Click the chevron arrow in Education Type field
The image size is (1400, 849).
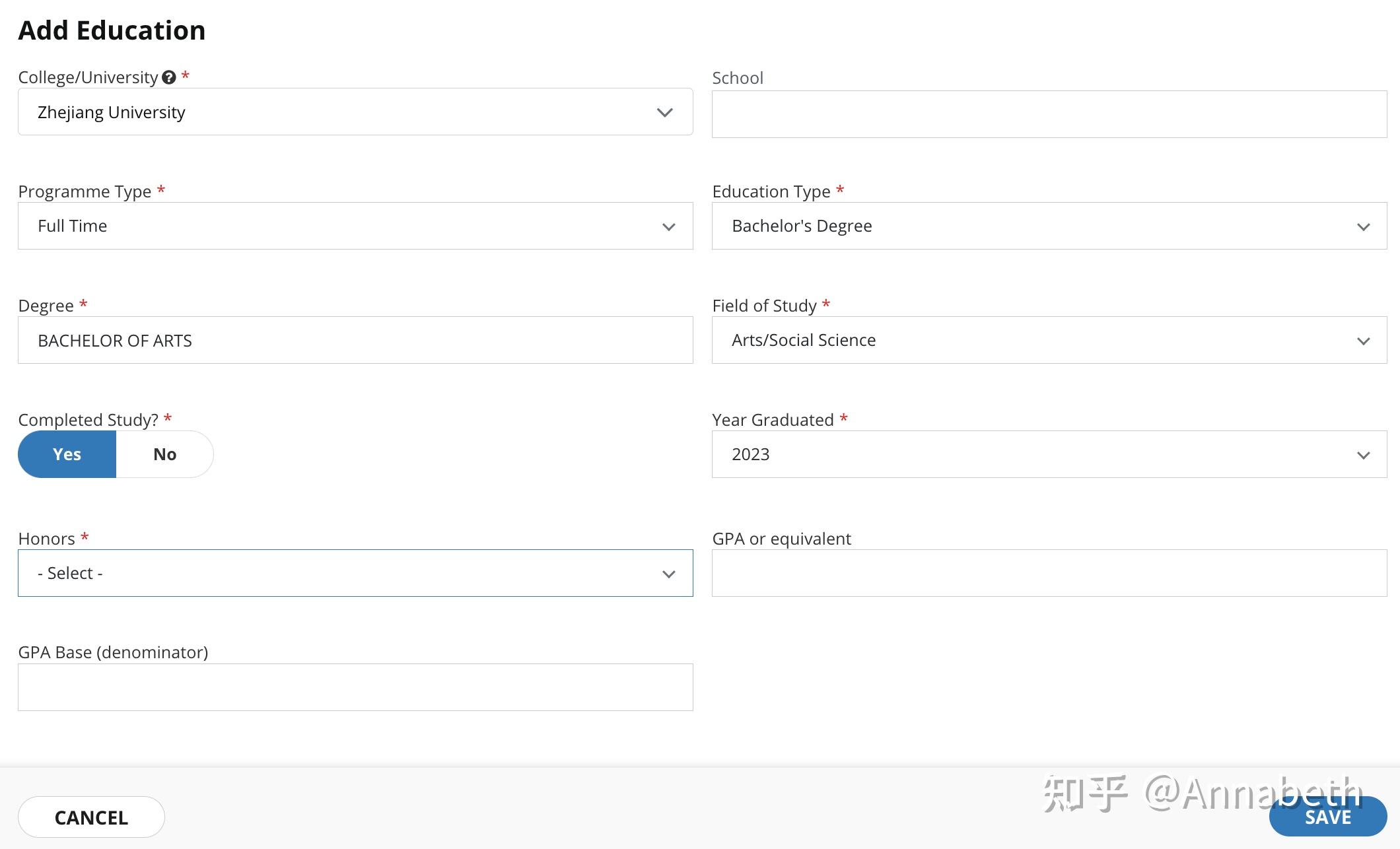click(1363, 227)
